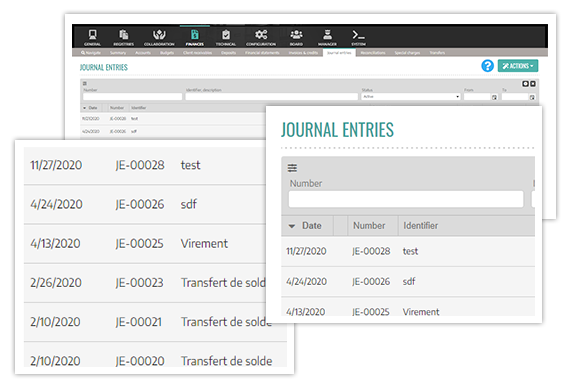Click filter settings icon in small background window

tap(85, 84)
